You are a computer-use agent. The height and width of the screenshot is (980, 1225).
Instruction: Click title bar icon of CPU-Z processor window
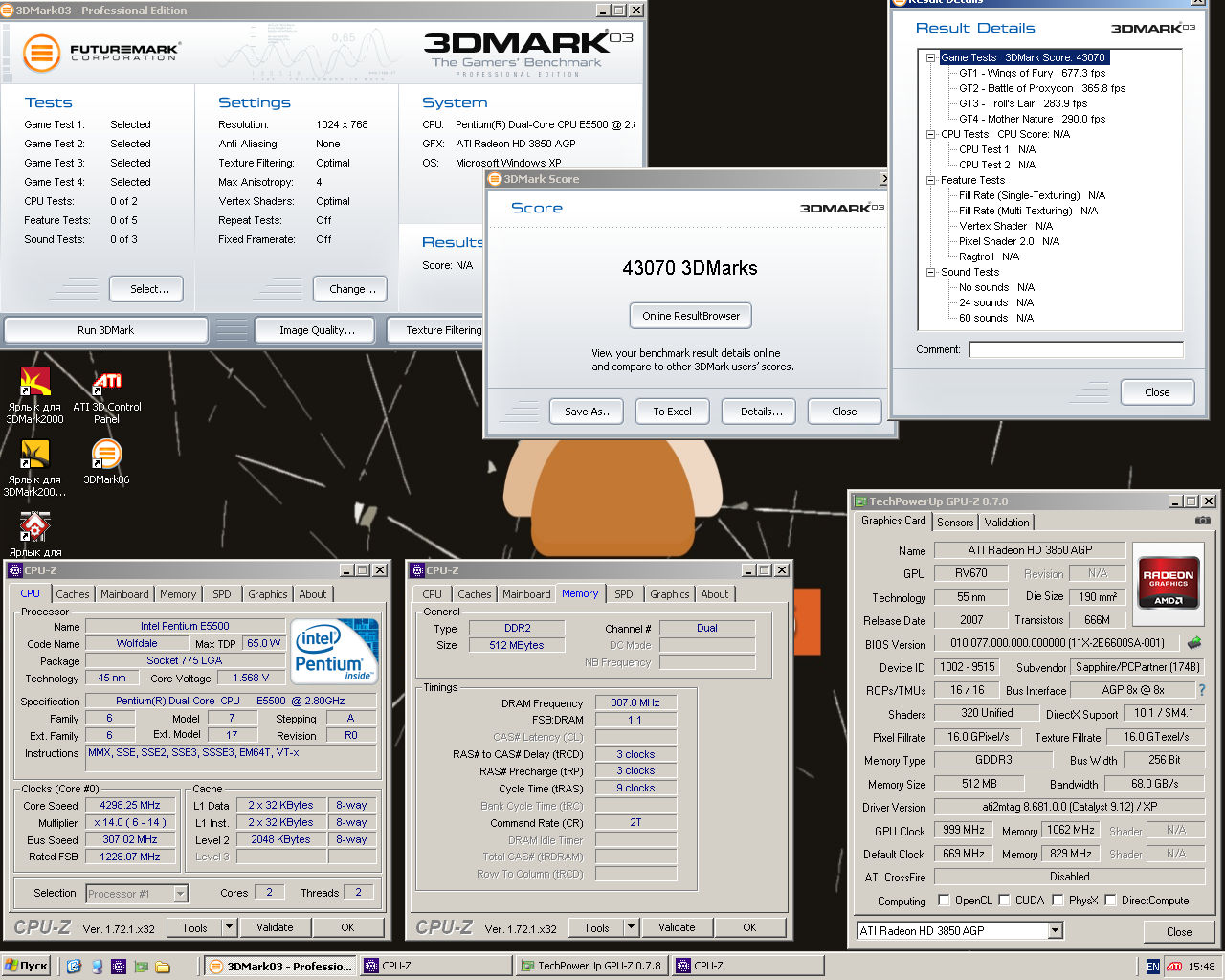[15, 570]
